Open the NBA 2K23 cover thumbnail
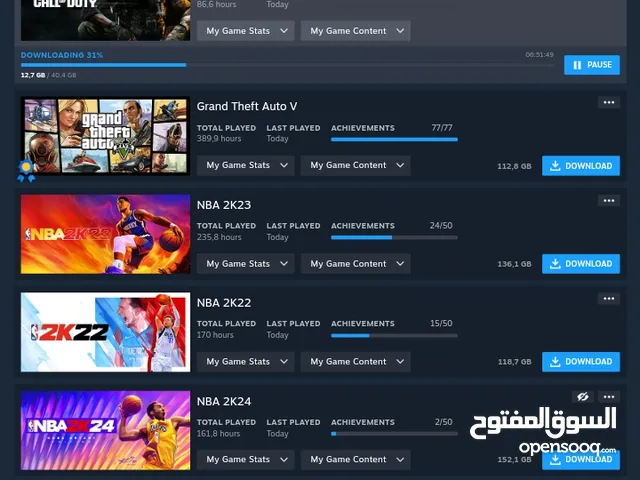Screen dimensions: 640x480 pyautogui.click(x=105, y=234)
